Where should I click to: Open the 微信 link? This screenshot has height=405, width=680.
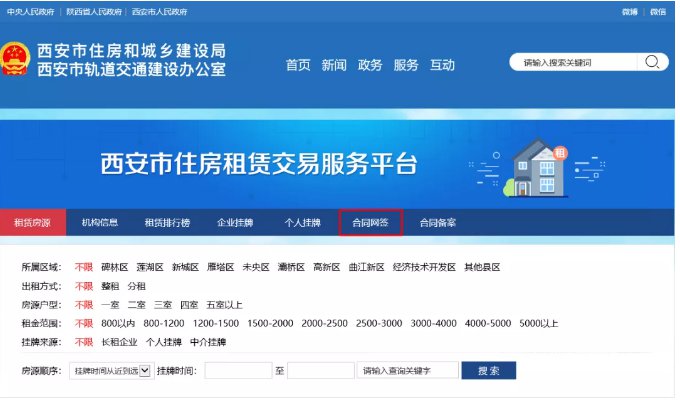(658, 12)
